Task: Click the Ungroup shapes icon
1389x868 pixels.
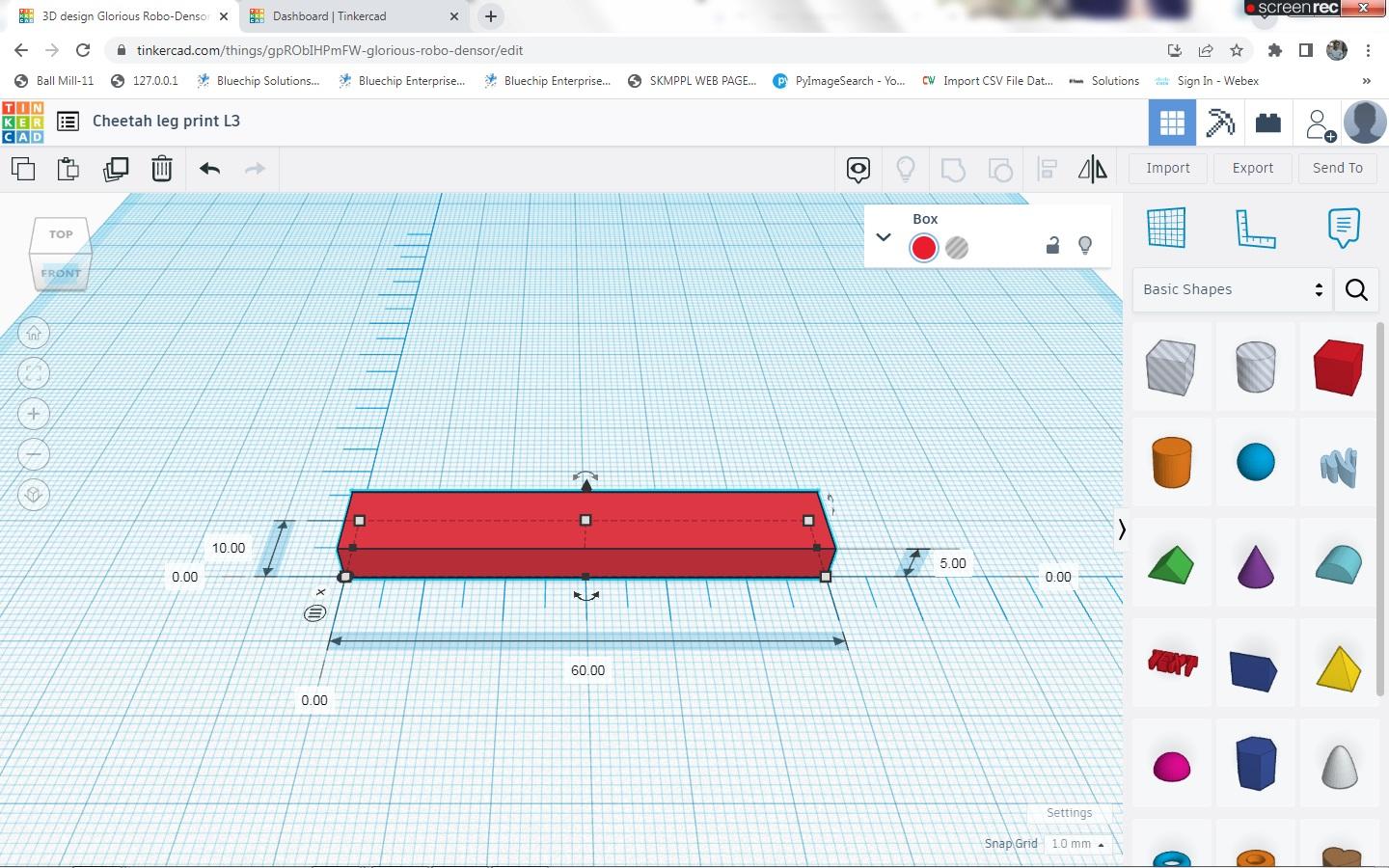Action: point(1000,170)
